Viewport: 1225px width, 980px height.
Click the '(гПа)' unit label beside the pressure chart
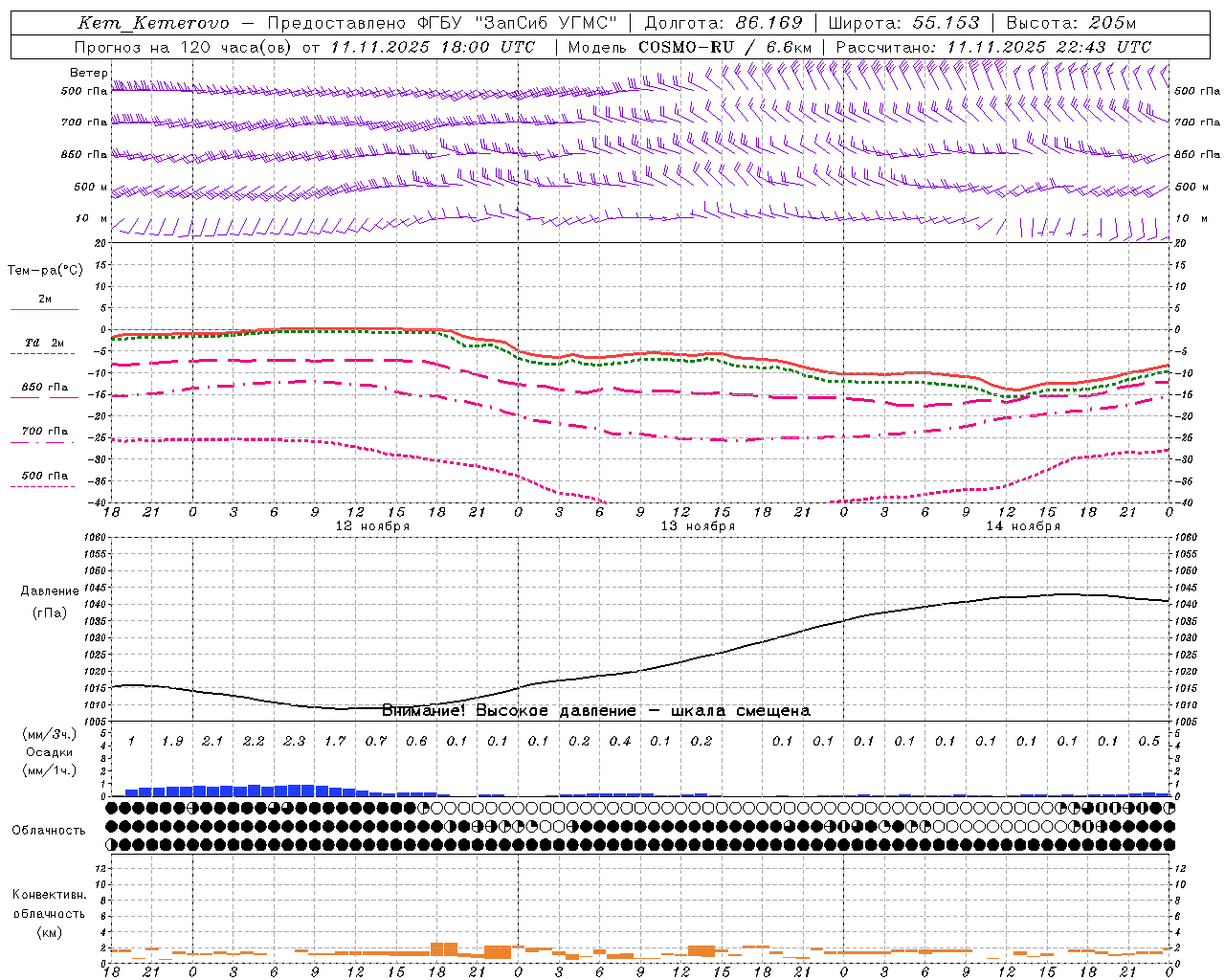[50, 613]
